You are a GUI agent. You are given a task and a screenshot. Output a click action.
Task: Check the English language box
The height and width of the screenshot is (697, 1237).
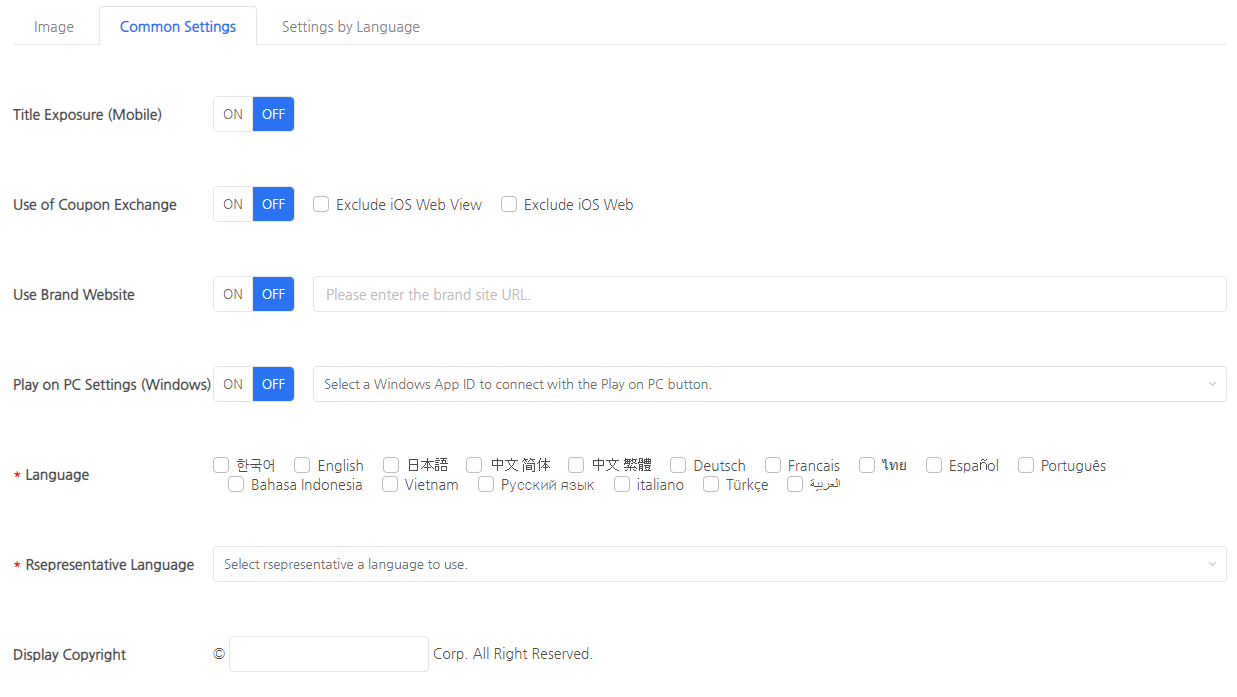pyautogui.click(x=302, y=465)
